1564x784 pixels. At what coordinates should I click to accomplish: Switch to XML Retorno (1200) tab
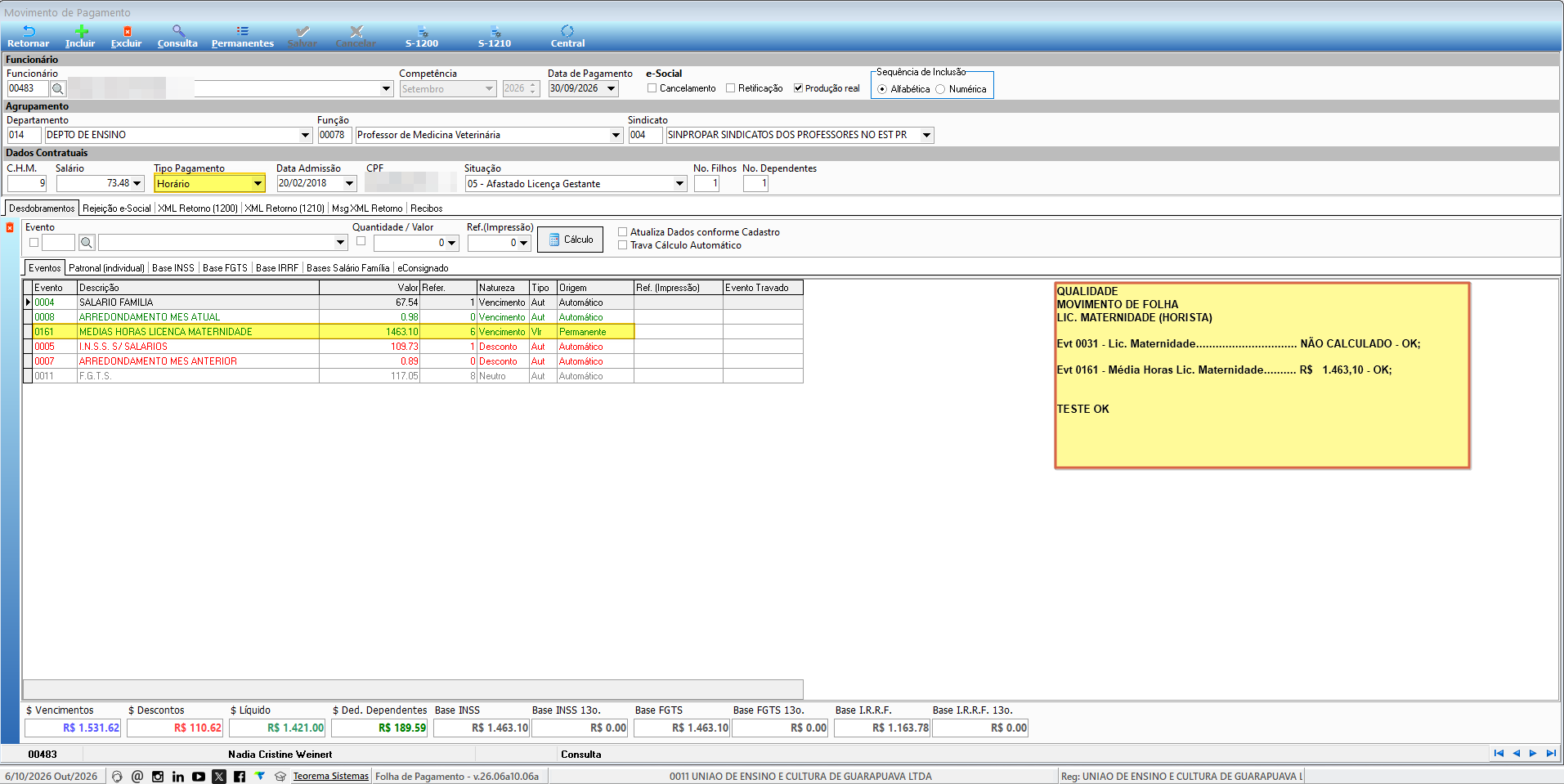pyautogui.click(x=198, y=208)
